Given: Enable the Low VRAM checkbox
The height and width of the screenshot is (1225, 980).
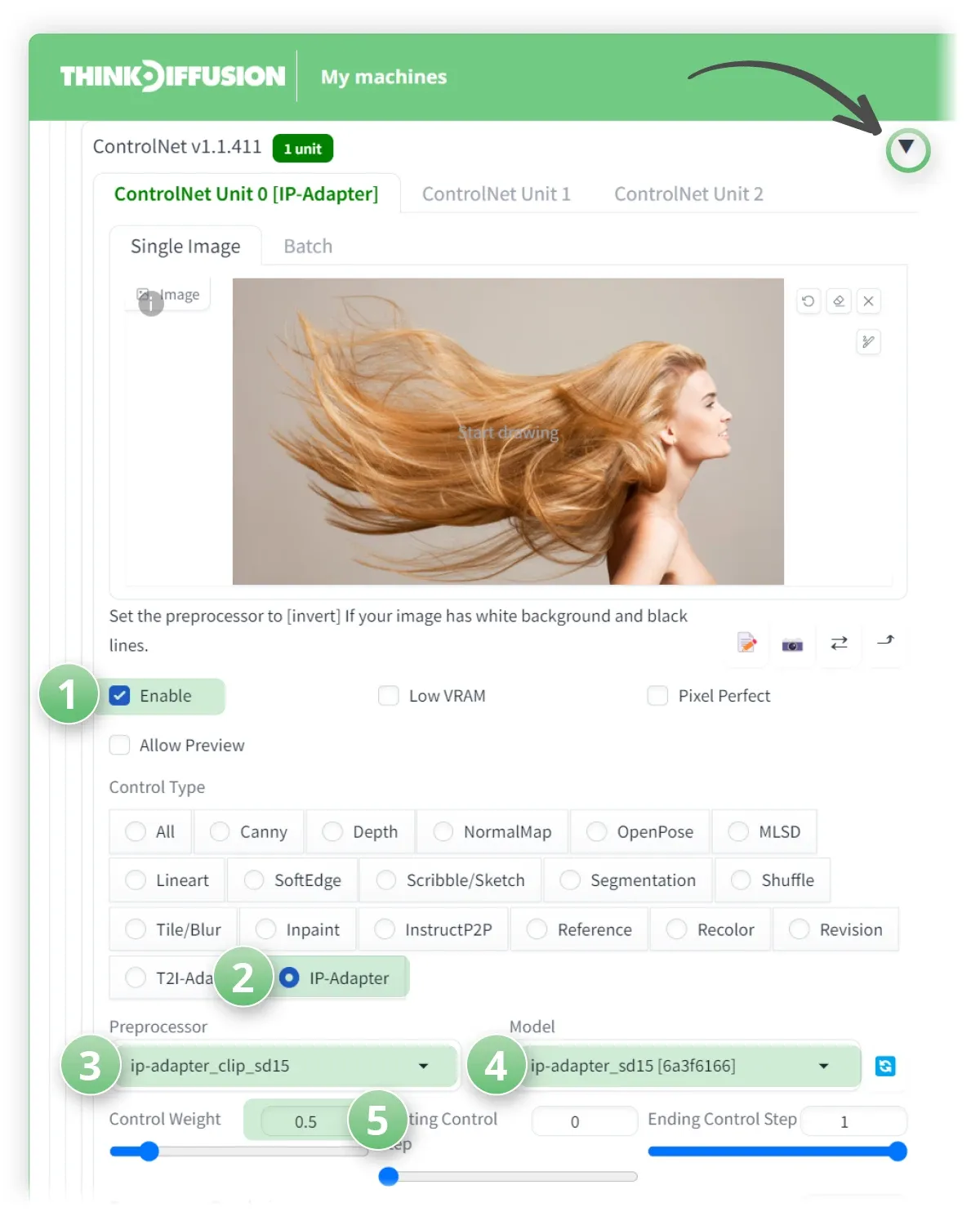Looking at the screenshot, I should tap(389, 696).
